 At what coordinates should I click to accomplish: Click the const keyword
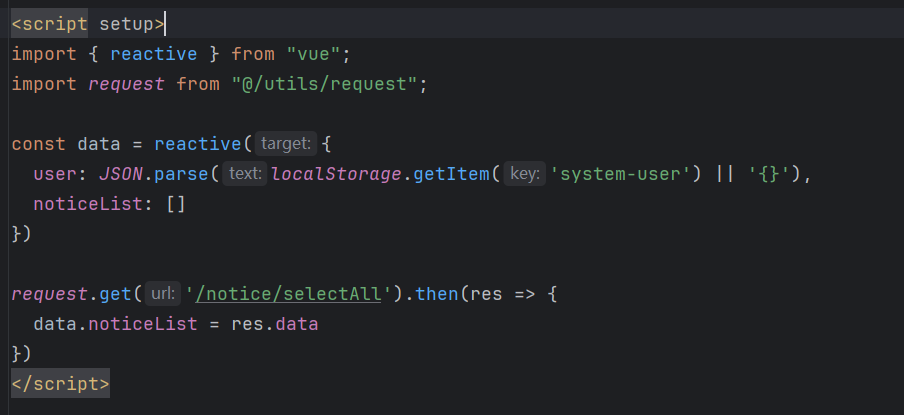click(x=39, y=144)
